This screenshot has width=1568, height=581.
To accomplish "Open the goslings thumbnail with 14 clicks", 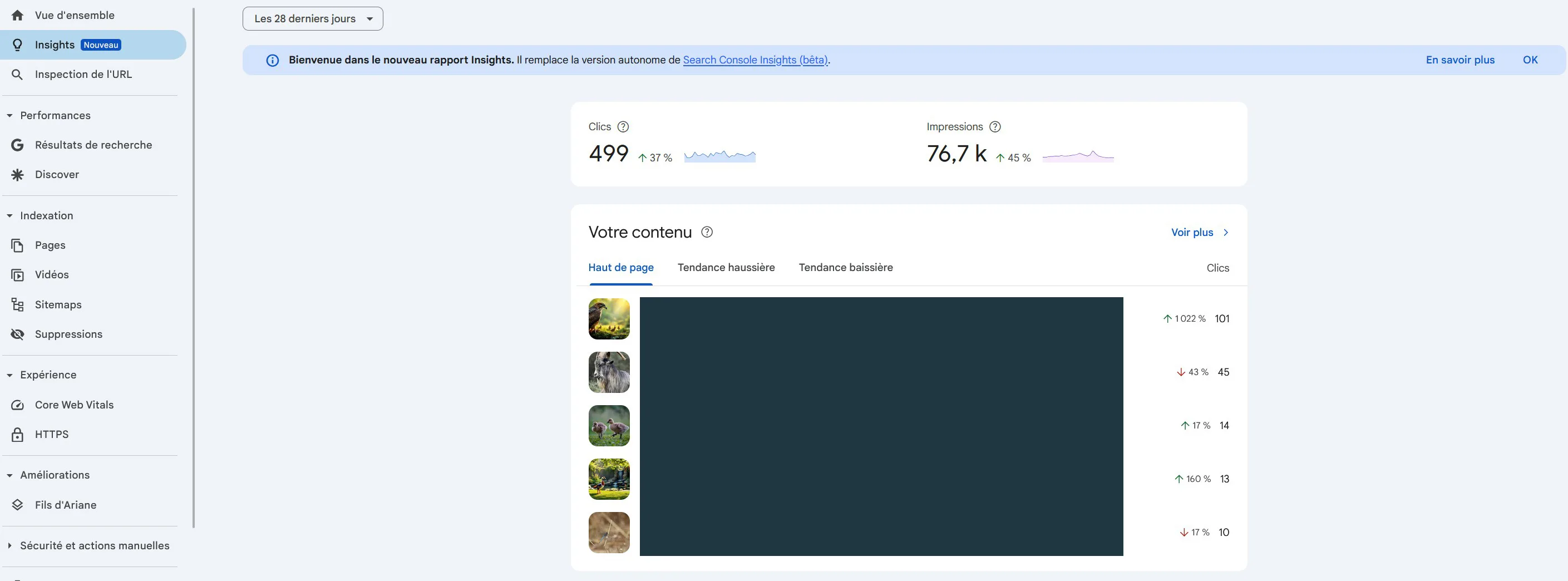I will [x=609, y=426].
